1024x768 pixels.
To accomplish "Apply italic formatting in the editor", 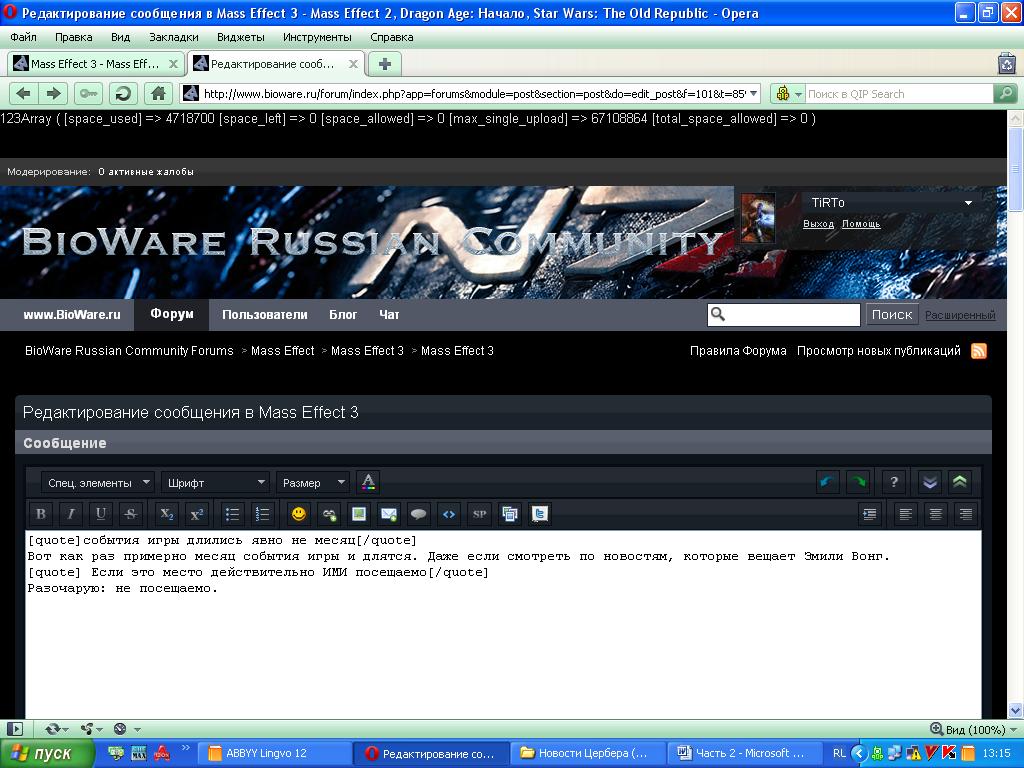I will tap(71, 514).
